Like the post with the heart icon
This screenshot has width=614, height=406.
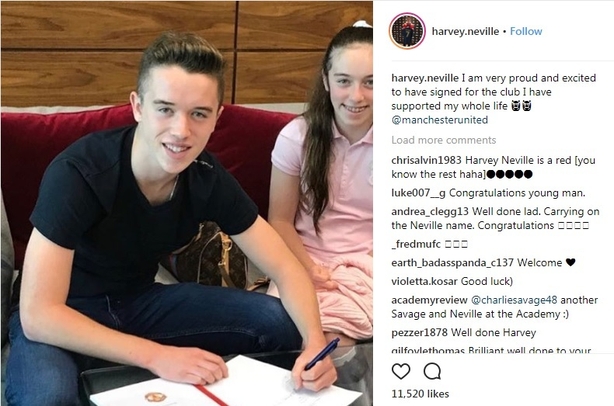[x=401, y=371]
